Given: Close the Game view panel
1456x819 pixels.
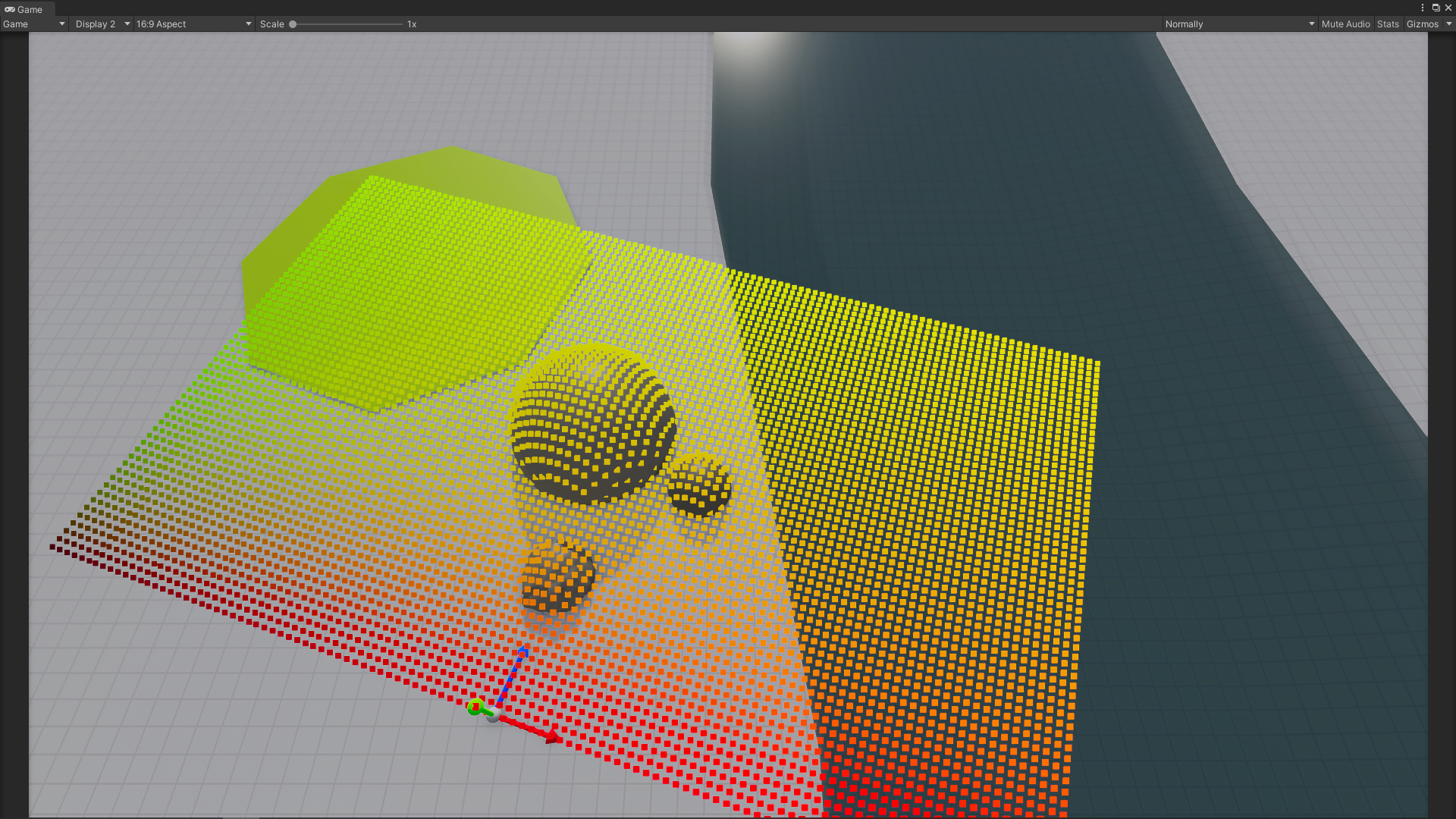Looking at the screenshot, I should [1448, 8].
